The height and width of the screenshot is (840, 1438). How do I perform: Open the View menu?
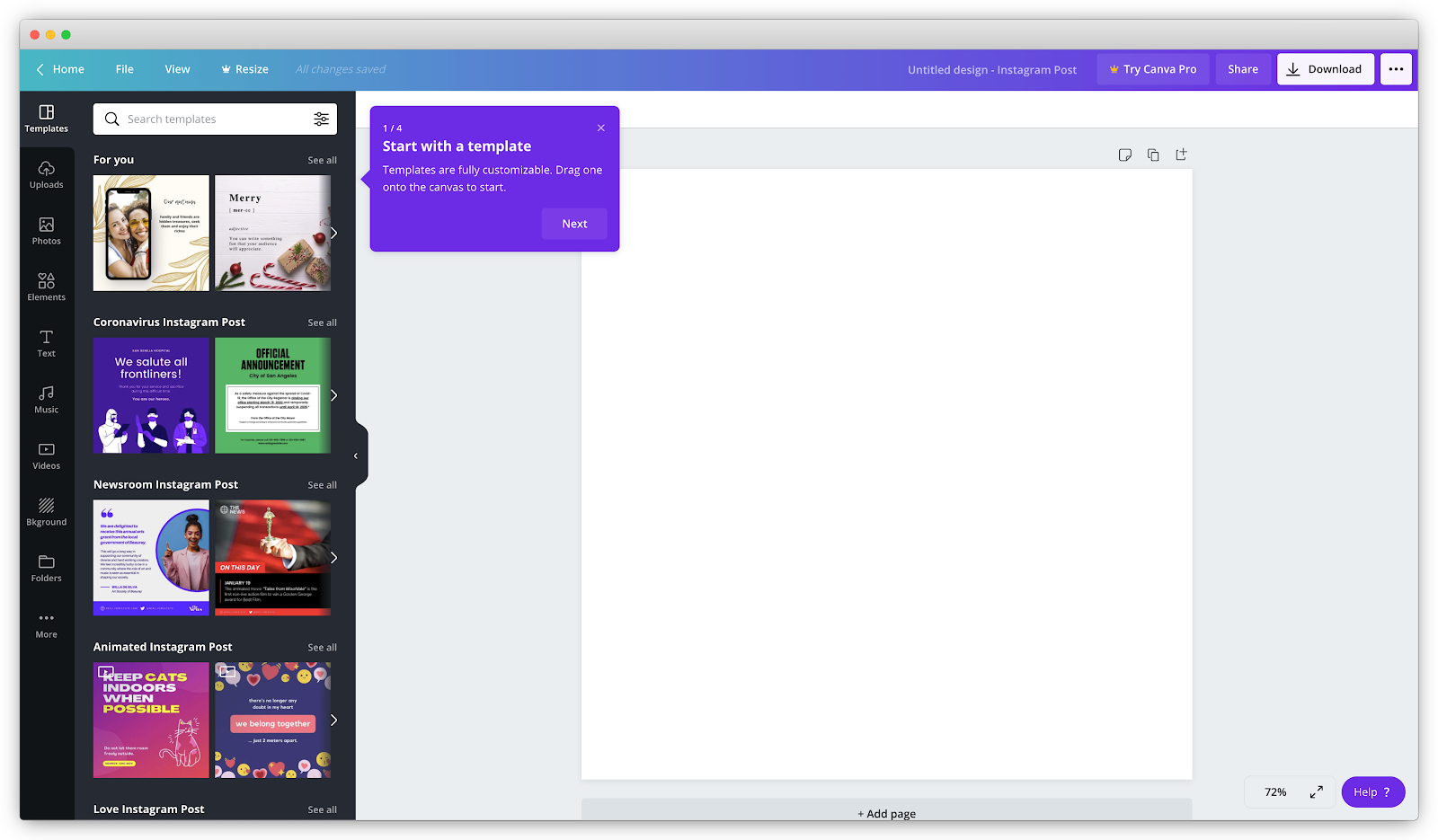tap(177, 69)
